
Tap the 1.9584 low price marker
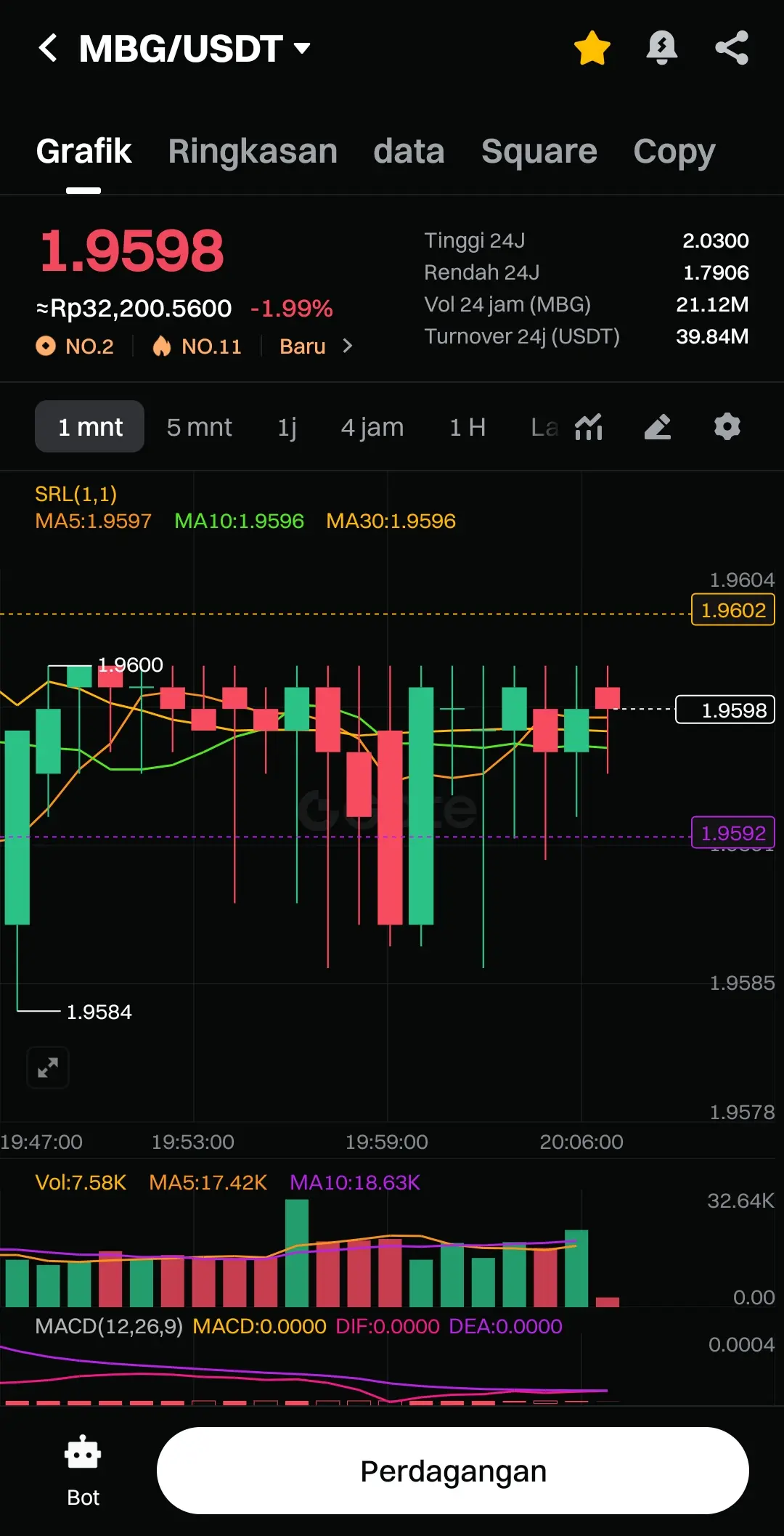[x=99, y=1012]
